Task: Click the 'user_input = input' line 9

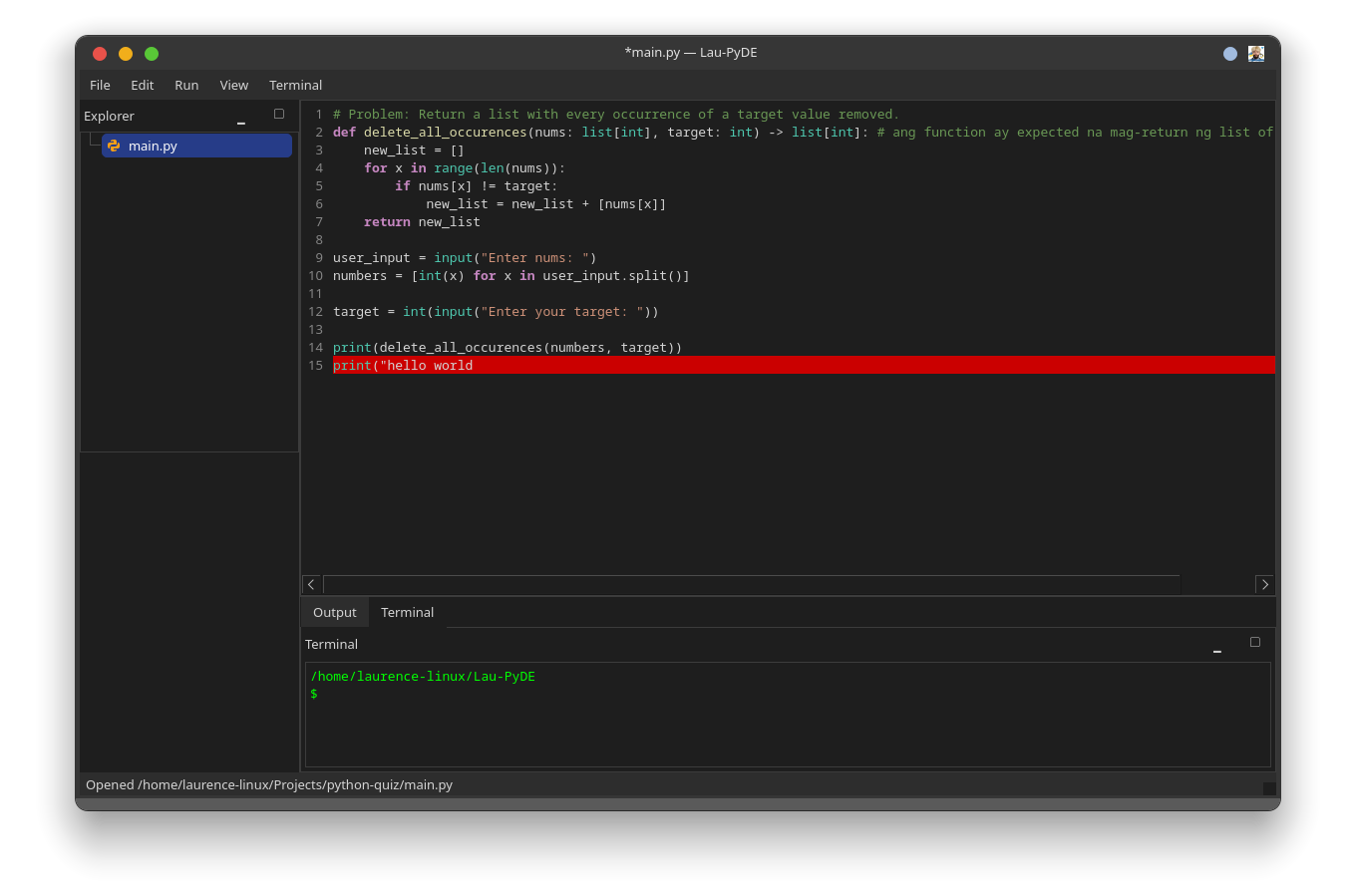Action: [465, 258]
